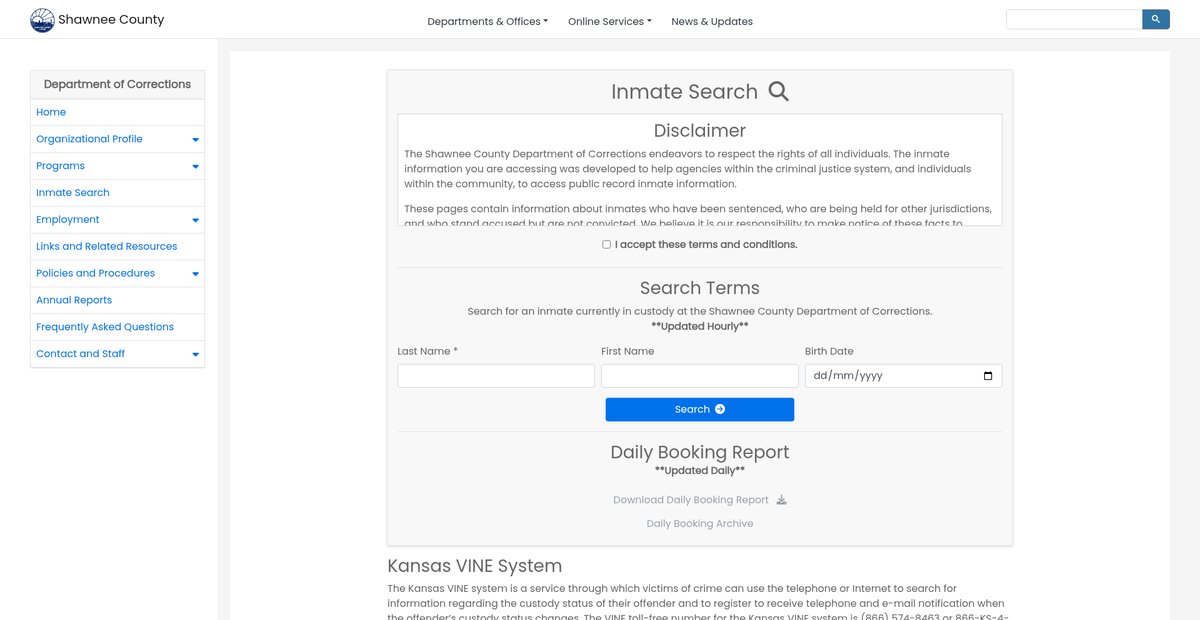This screenshot has width=1200, height=620.
Task: Open the Departments & Offices dropdown
Action: (487, 21)
